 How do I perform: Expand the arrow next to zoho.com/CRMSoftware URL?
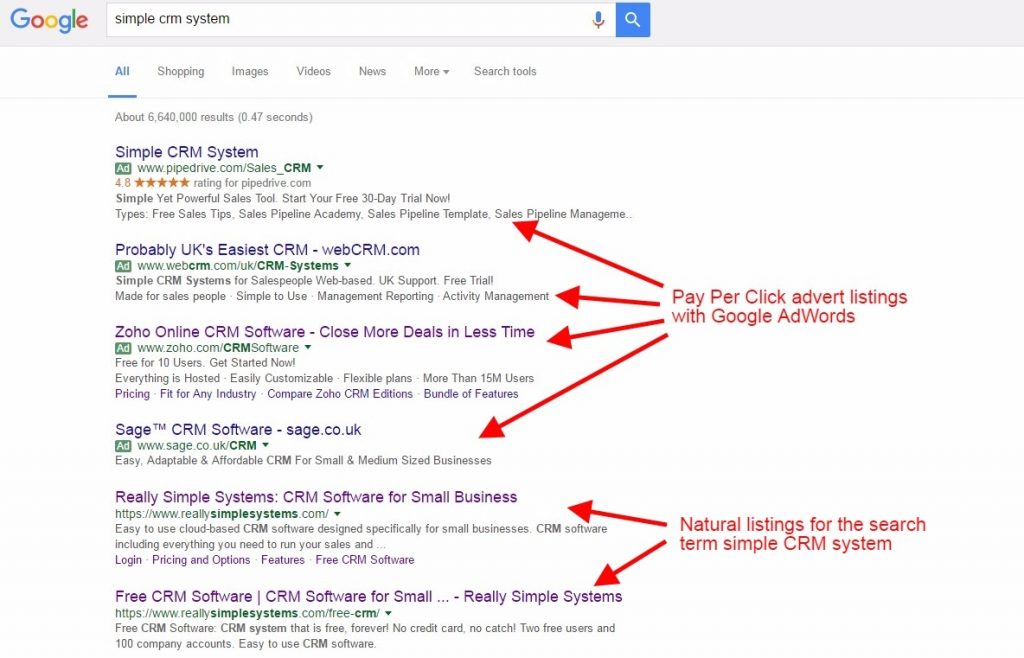point(308,348)
